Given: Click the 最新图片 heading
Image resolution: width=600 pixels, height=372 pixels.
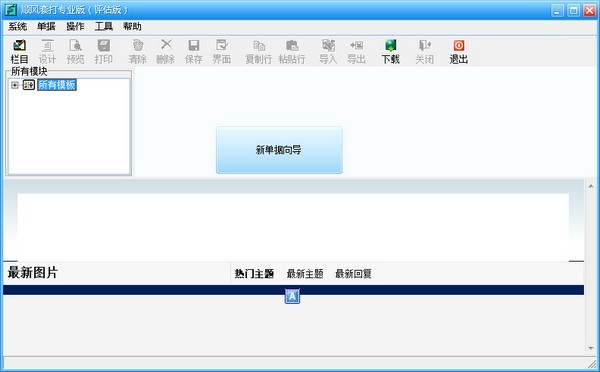Looking at the screenshot, I should point(33,273).
